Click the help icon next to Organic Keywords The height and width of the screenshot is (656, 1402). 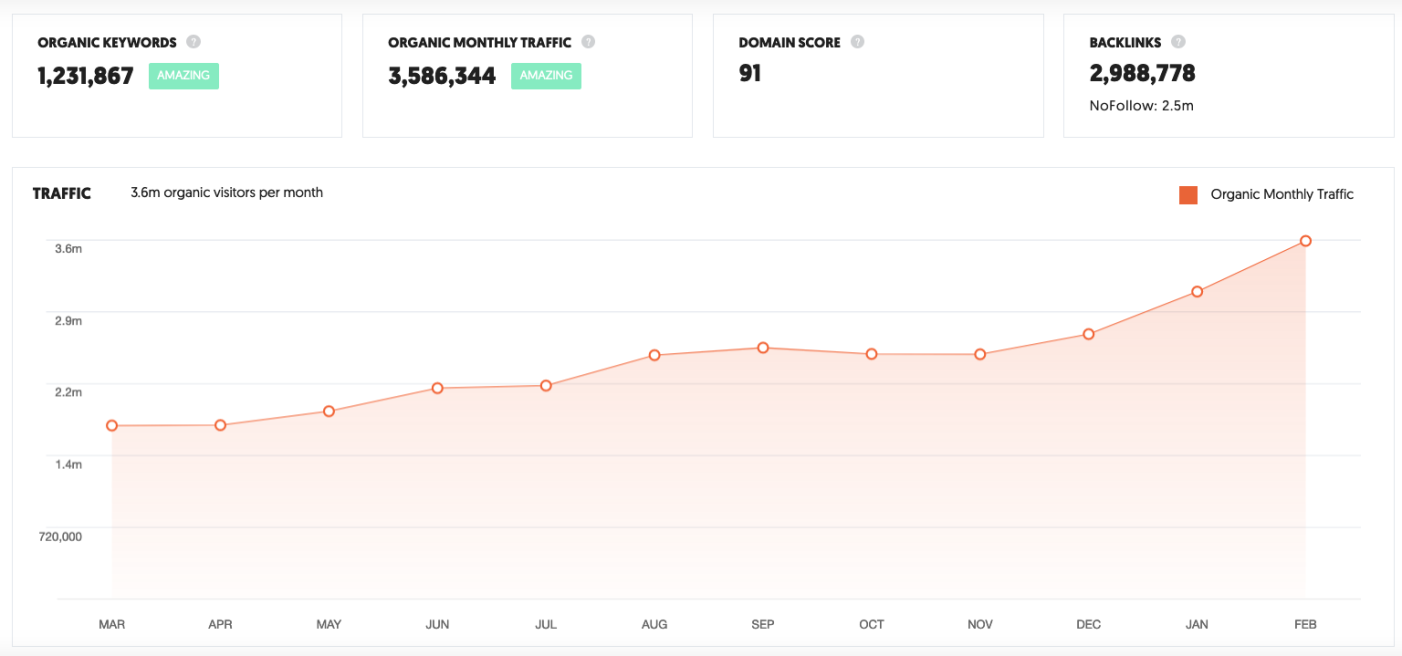(x=193, y=42)
